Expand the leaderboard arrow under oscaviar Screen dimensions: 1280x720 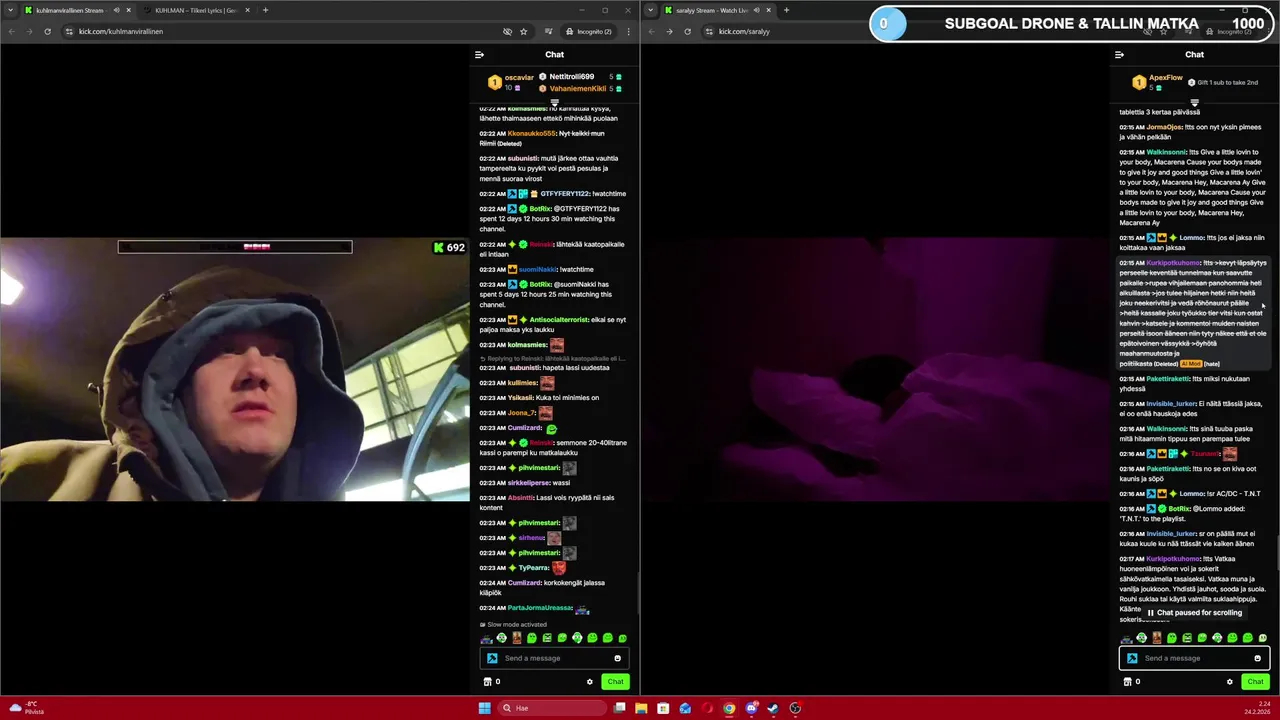click(x=555, y=102)
